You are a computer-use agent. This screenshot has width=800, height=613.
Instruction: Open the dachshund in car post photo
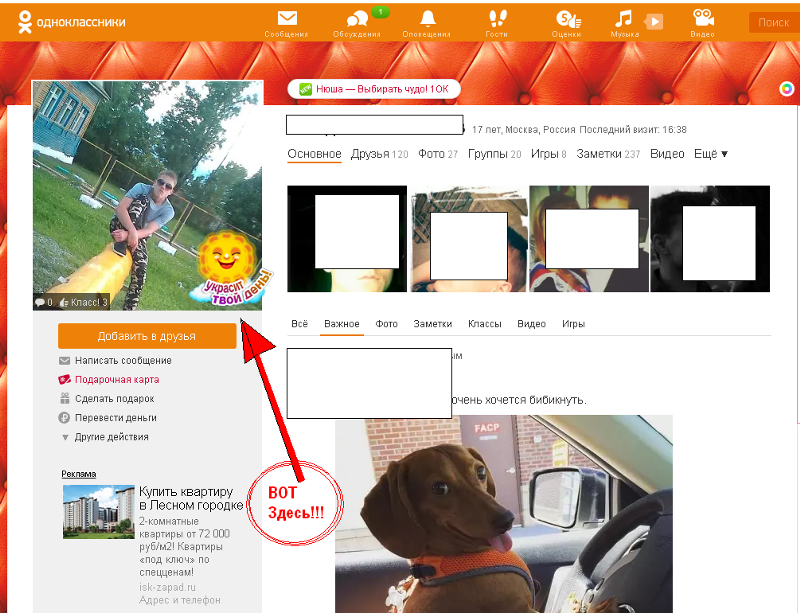click(504, 514)
